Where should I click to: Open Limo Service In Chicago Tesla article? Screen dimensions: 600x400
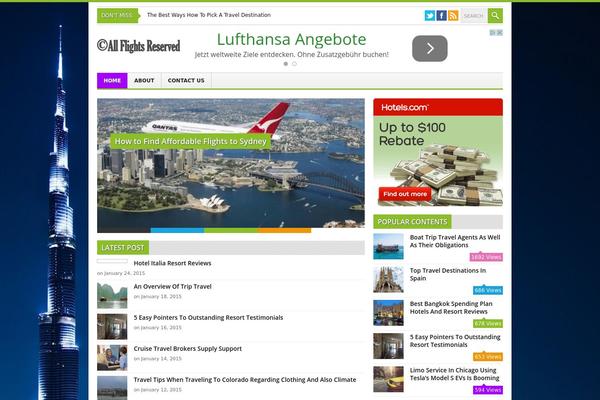455,374
